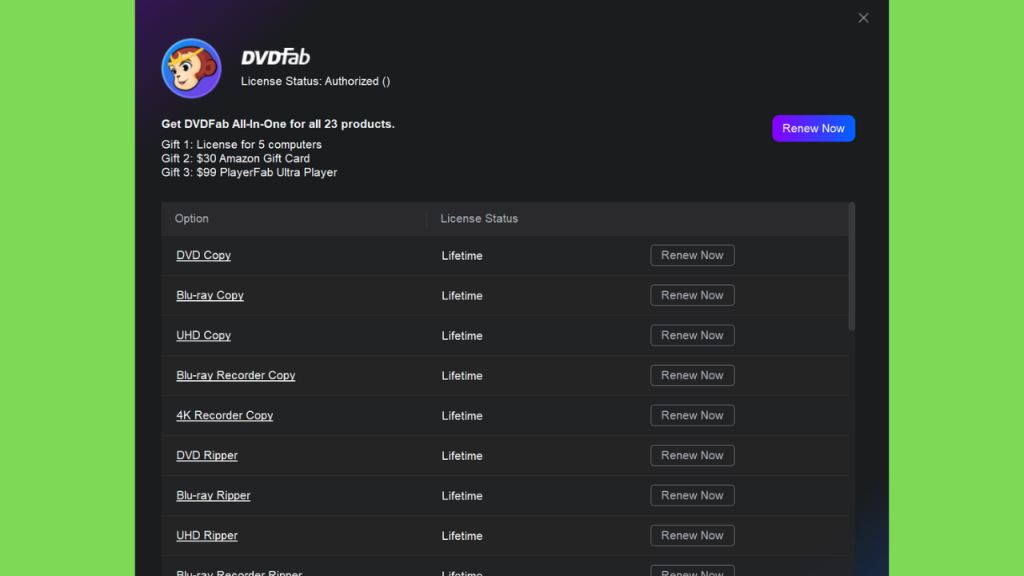Screen dimensions: 1024x576
Task: Open the Blu-ray Recorder Copy link
Action: (236, 376)
